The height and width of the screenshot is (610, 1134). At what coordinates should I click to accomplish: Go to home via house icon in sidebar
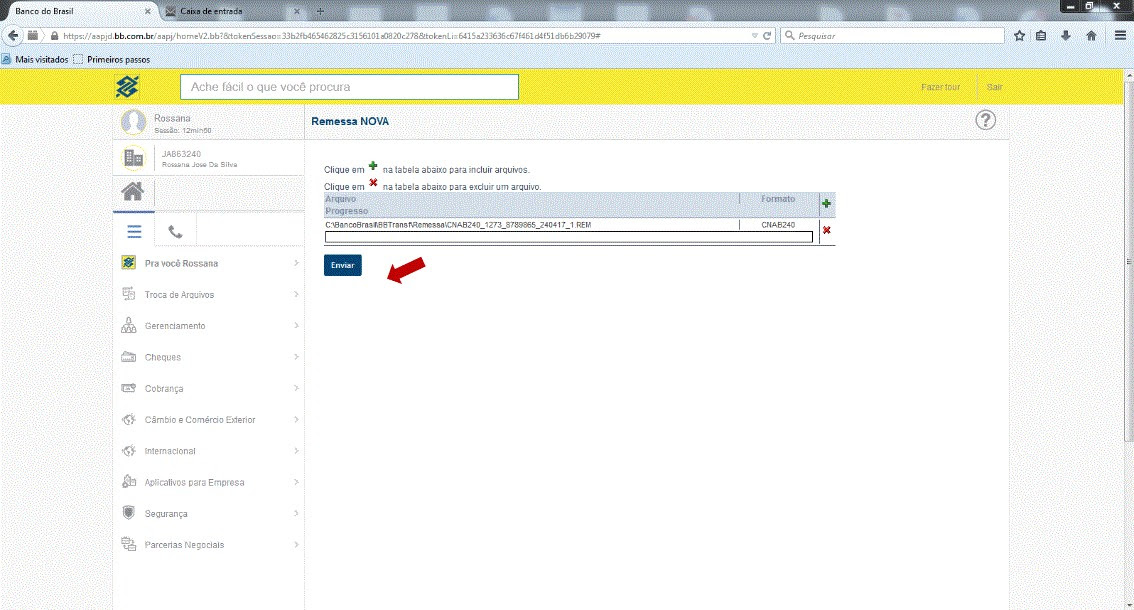(132, 192)
